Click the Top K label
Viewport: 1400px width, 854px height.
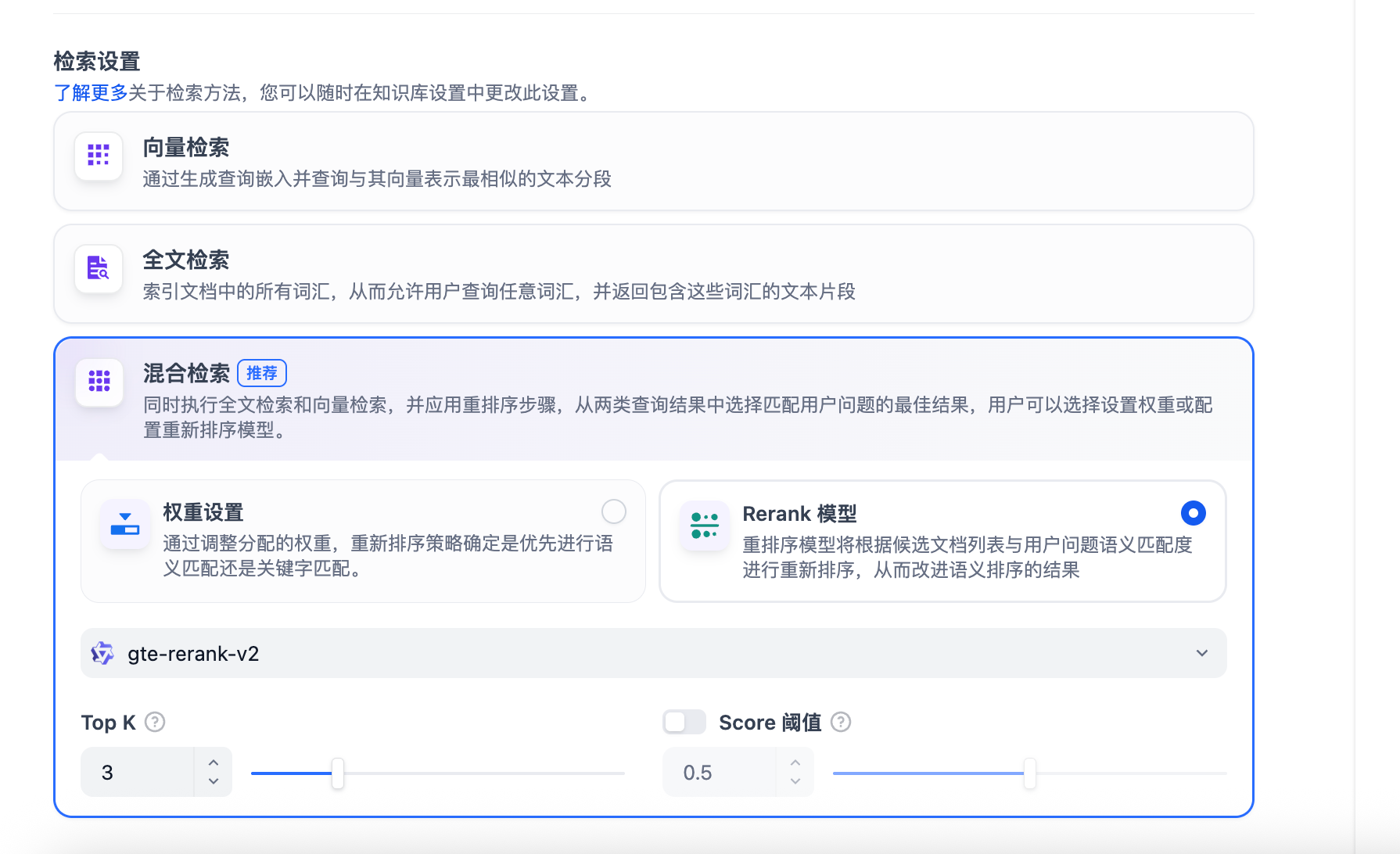click(x=109, y=723)
